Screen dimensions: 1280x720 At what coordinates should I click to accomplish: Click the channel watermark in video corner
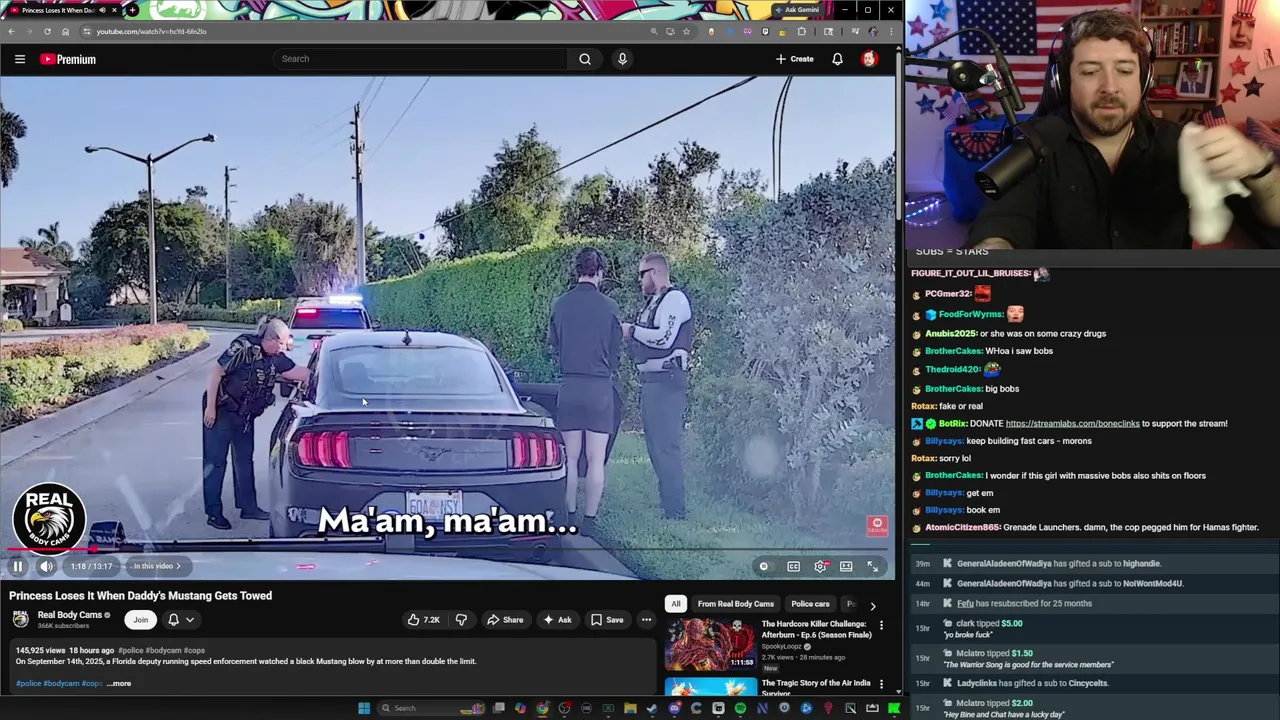(877, 524)
